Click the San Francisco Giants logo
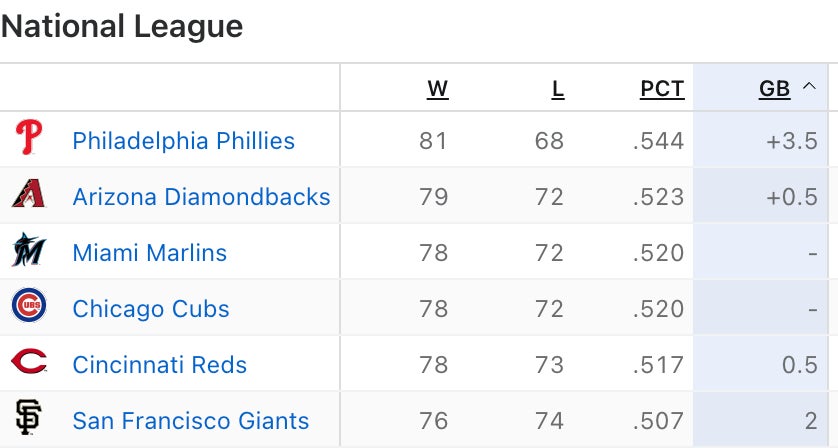 tap(29, 419)
